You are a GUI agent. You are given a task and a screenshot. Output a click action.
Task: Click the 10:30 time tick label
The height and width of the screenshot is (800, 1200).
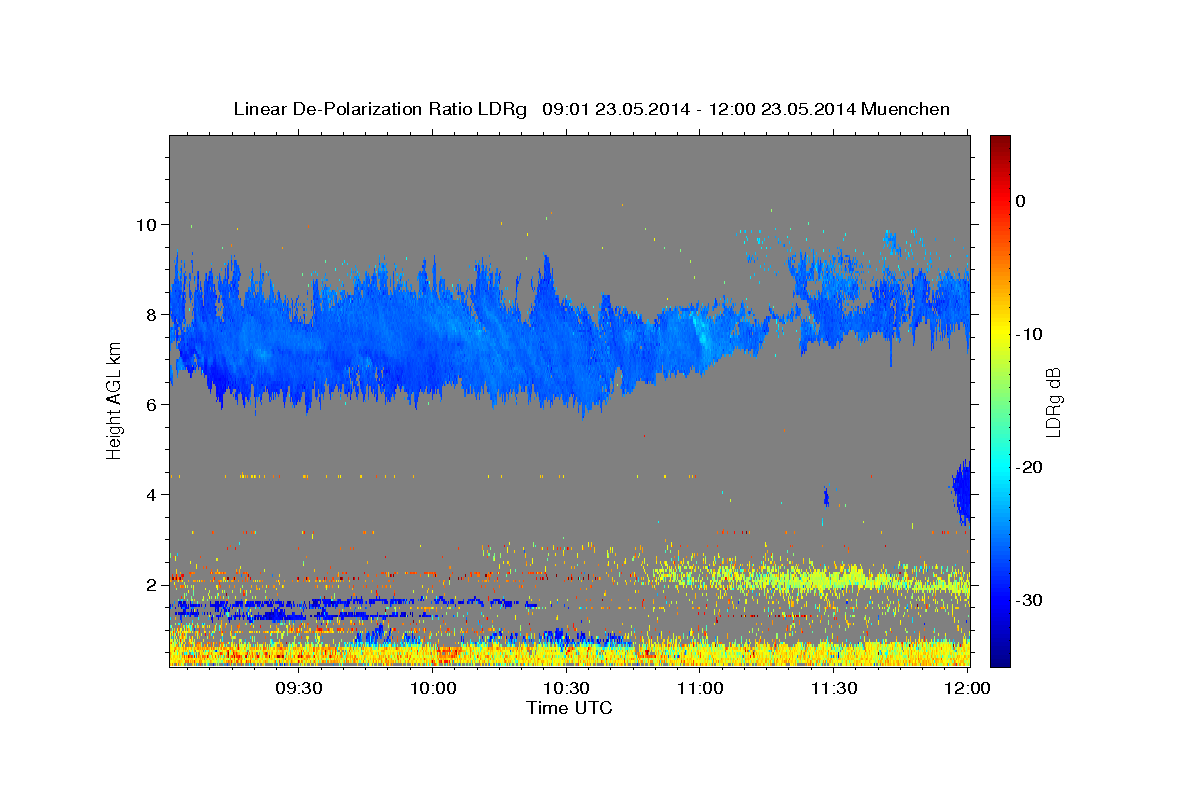point(567,688)
